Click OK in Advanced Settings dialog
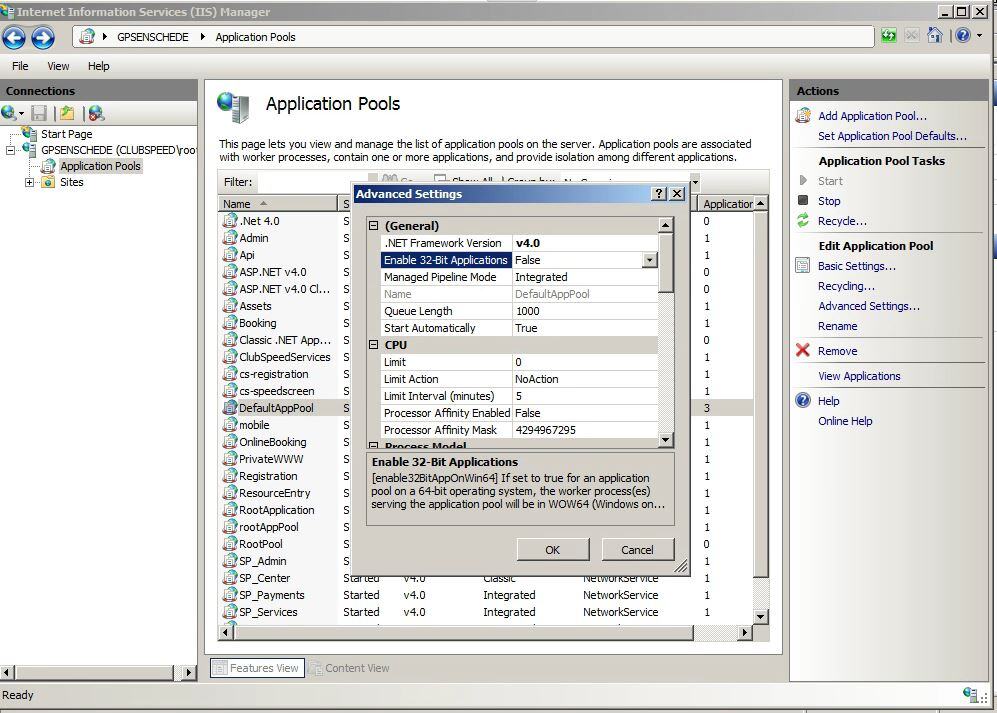 [x=553, y=550]
